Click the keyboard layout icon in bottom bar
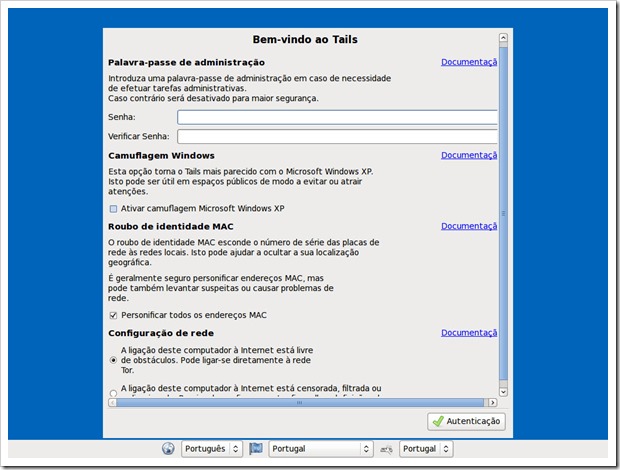This screenshot has height=470, width=620. (386, 449)
